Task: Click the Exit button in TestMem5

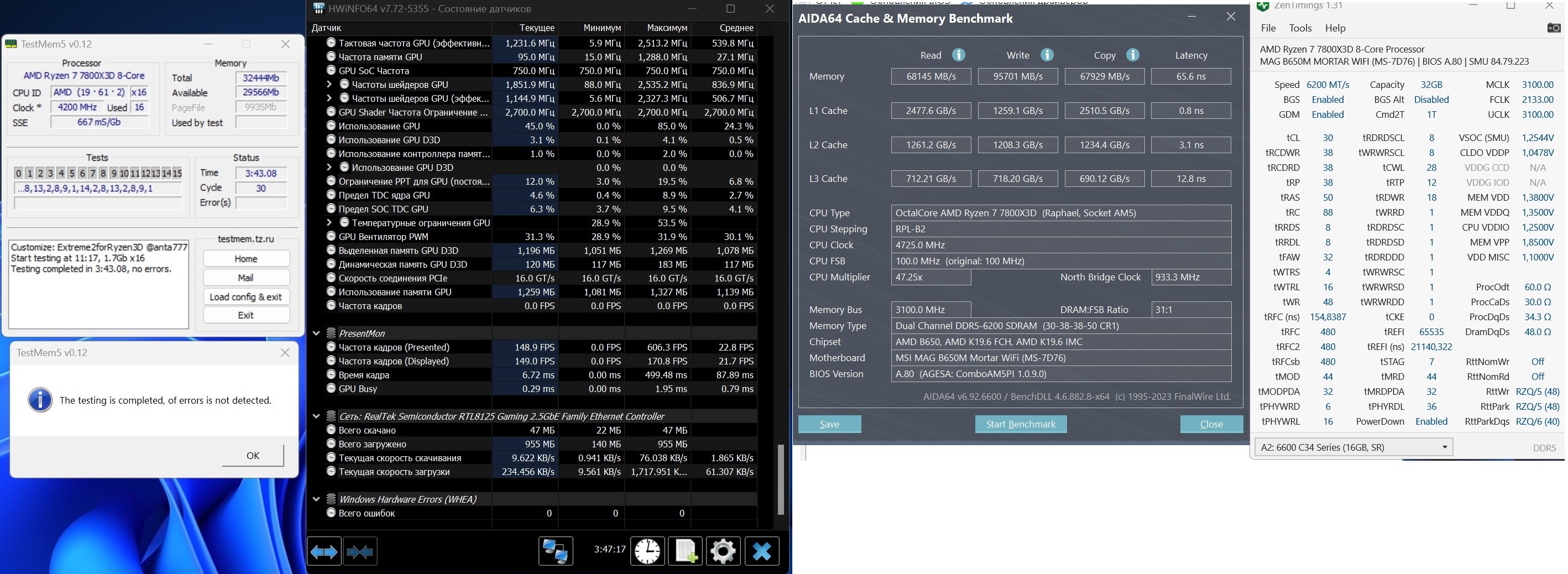Action: pos(246,315)
